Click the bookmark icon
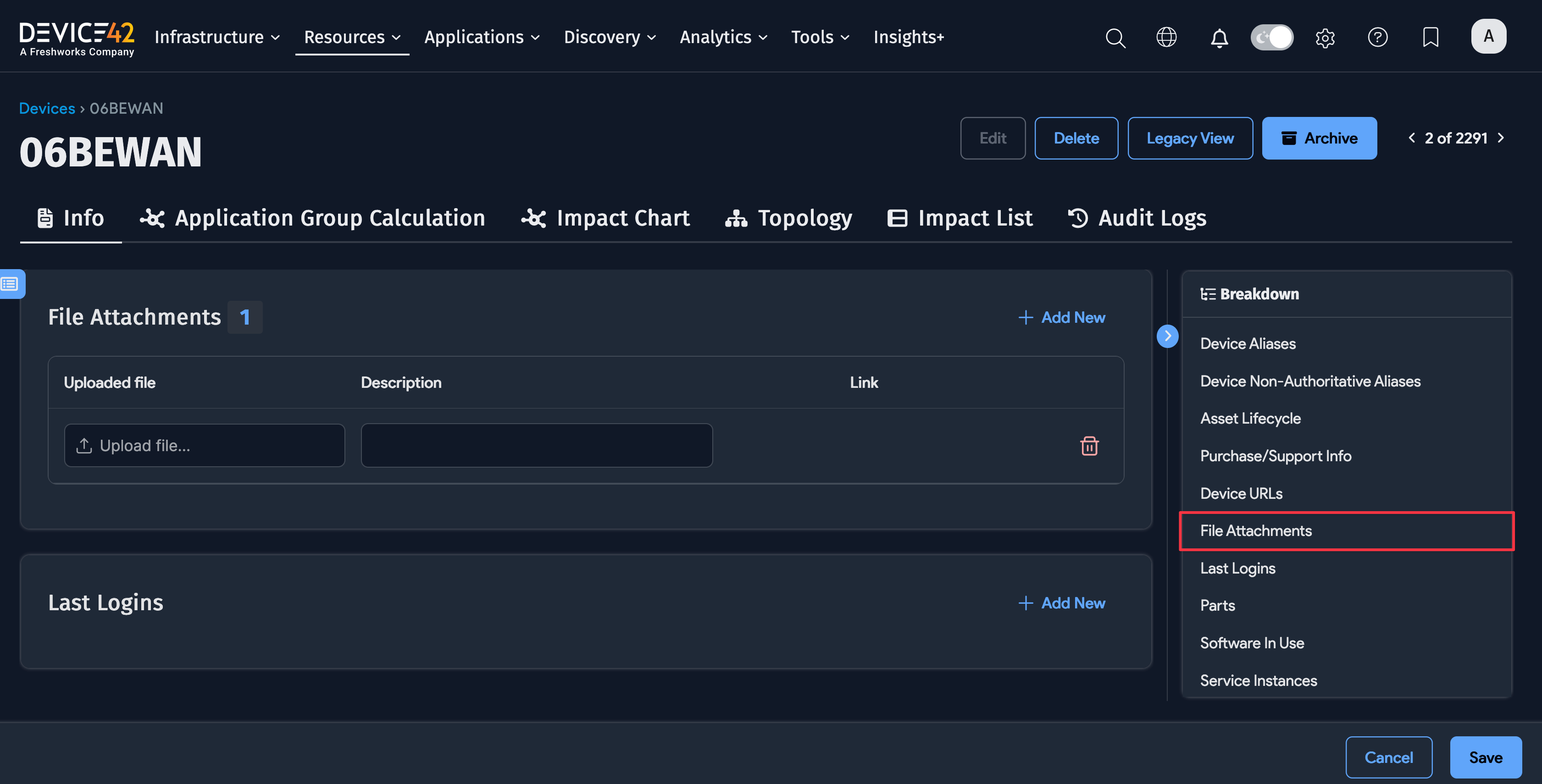 [1430, 37]
